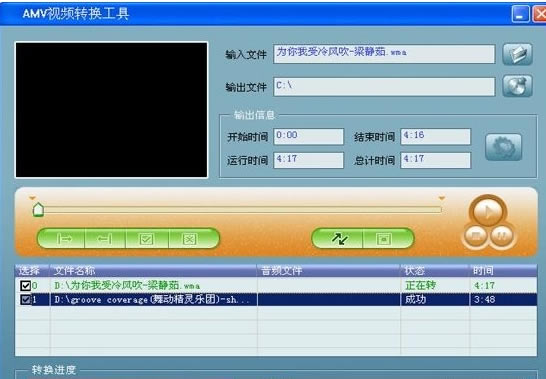Sort by 状态 column header

pos(435,271)
